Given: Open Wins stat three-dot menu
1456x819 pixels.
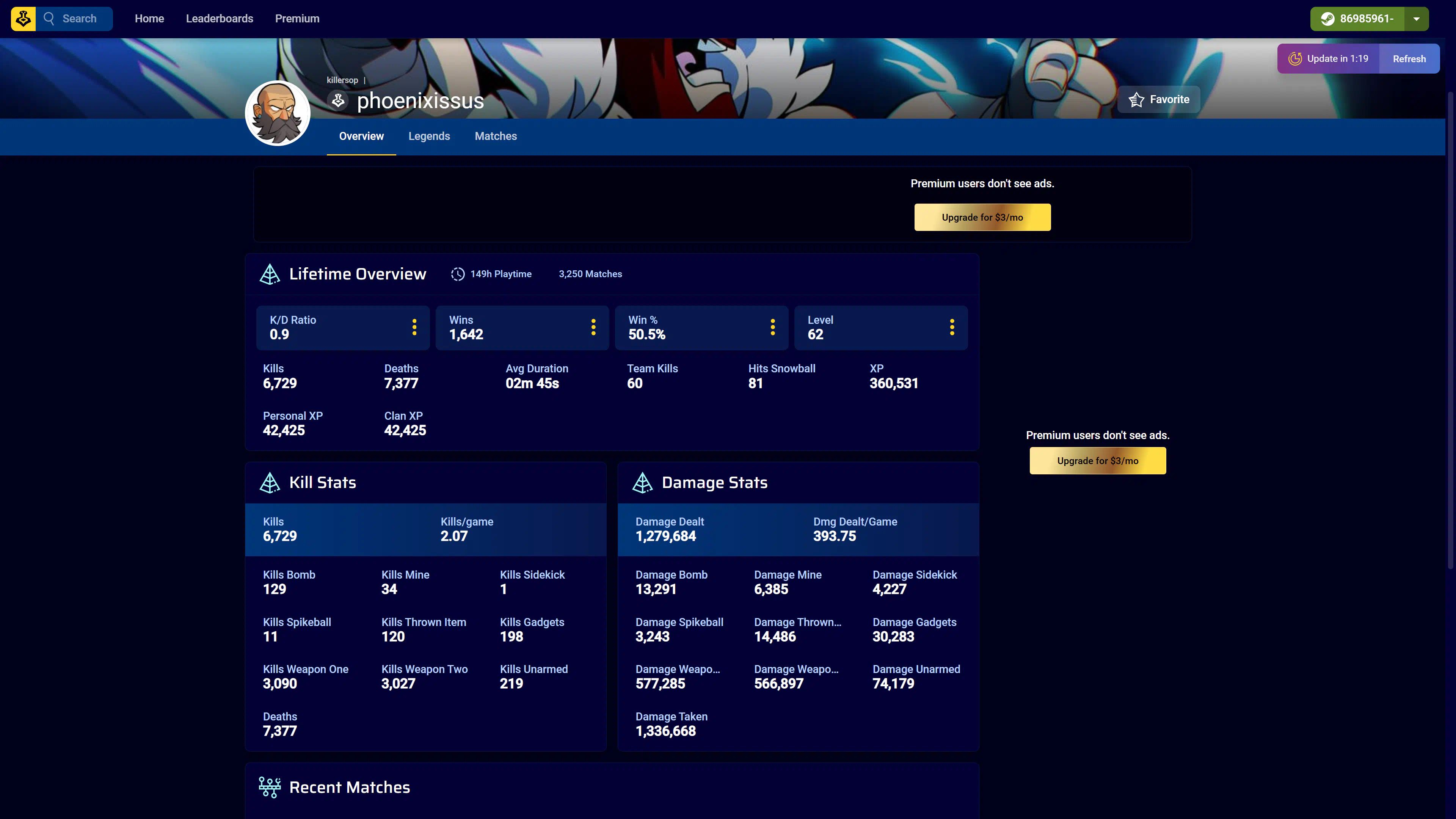Looking at the screenshot, I should pos(593,327).
